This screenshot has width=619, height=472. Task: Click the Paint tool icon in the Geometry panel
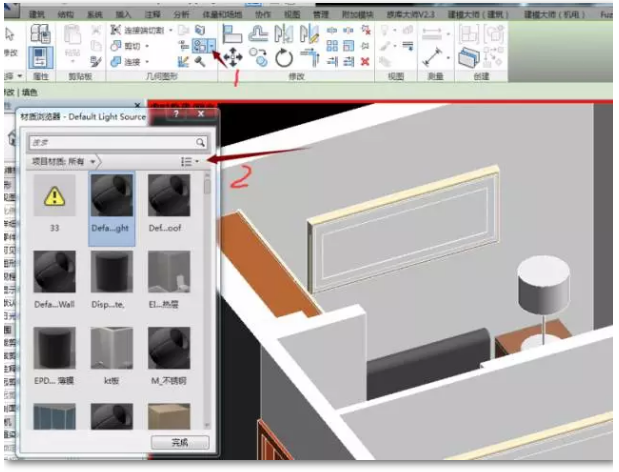pos(200,46)
